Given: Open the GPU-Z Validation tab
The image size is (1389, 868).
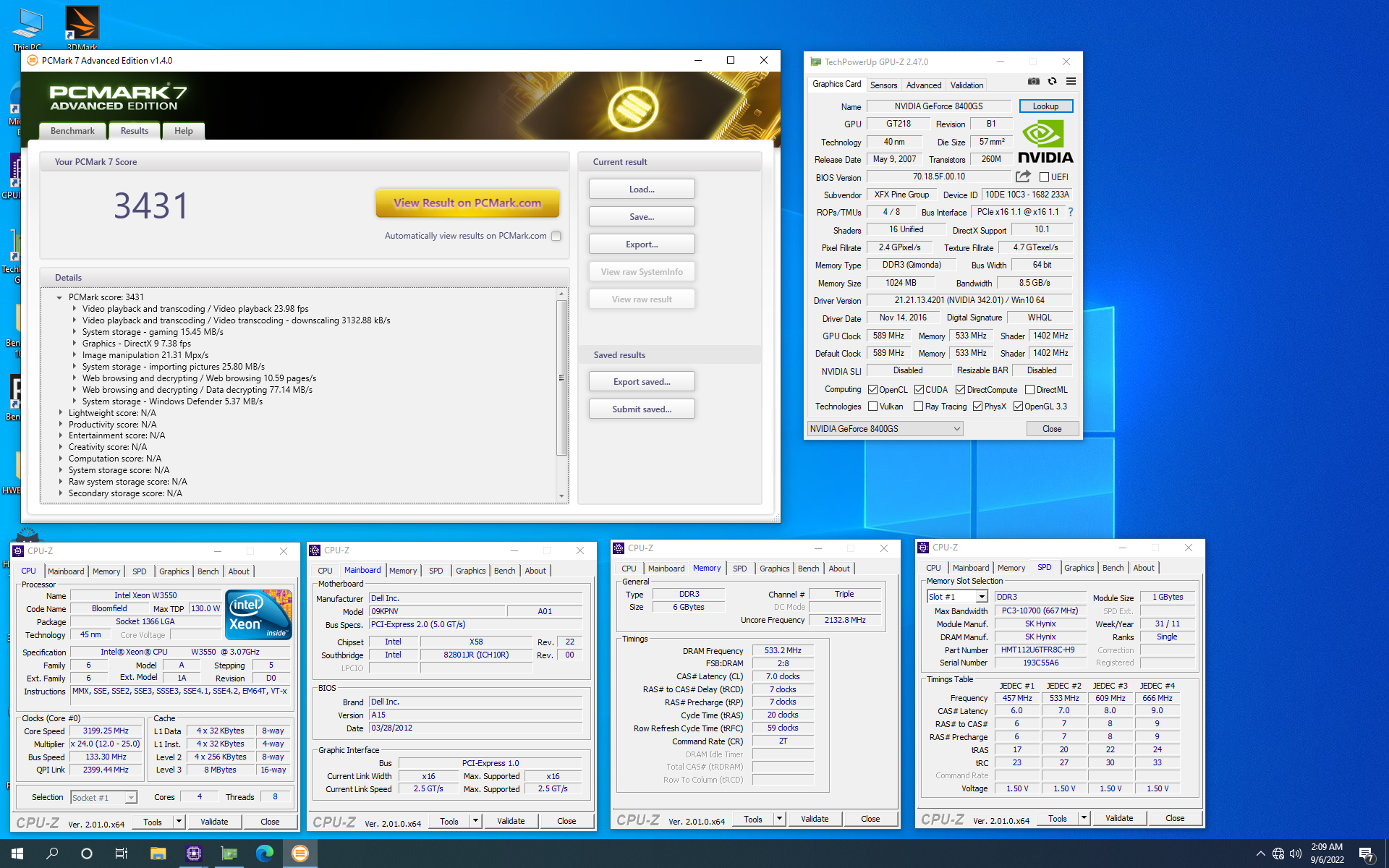Looking at the screenshot, I should 967,85.
